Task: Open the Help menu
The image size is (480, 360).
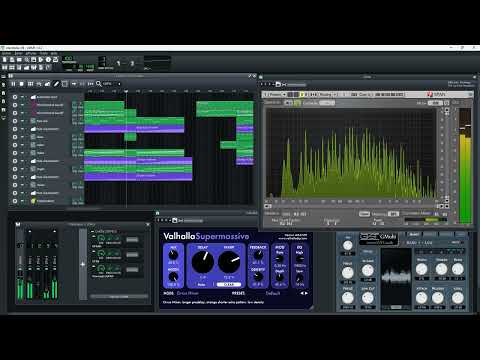Action: tap(54, 53)
